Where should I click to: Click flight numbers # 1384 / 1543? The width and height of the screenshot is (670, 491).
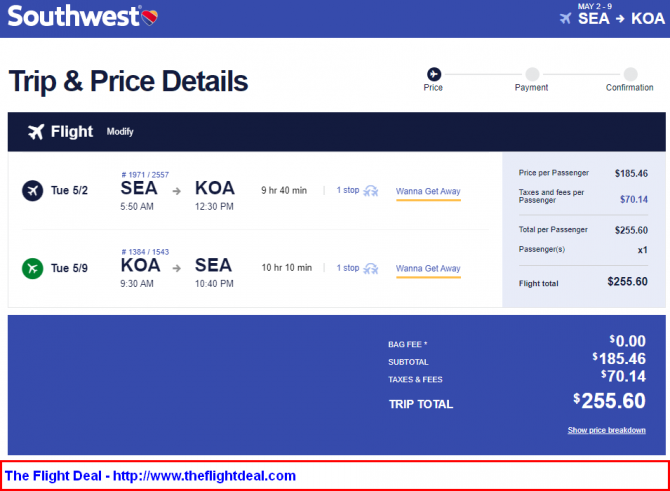(145, 252)
